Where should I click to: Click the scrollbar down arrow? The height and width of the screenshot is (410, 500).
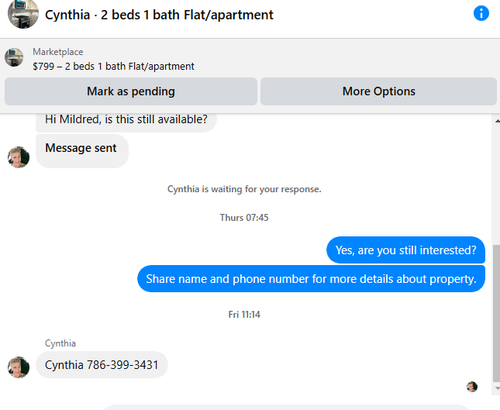click(x=497, y=388)
